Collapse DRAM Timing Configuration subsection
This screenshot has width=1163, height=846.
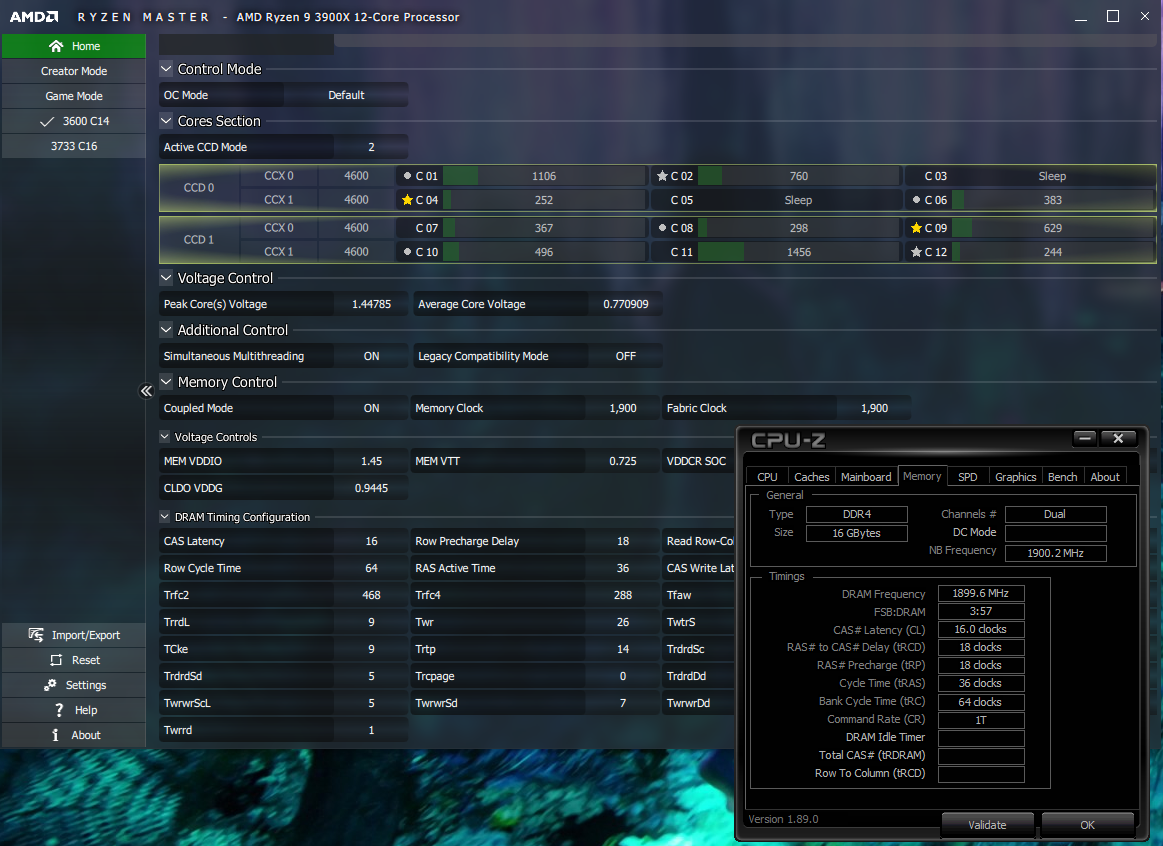point(165,517)
